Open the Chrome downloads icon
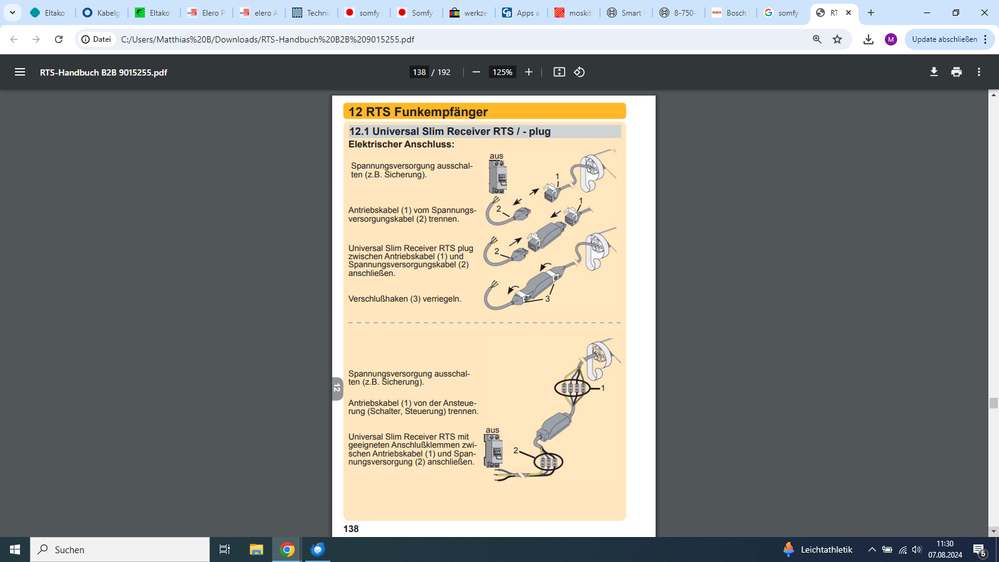 867,39
